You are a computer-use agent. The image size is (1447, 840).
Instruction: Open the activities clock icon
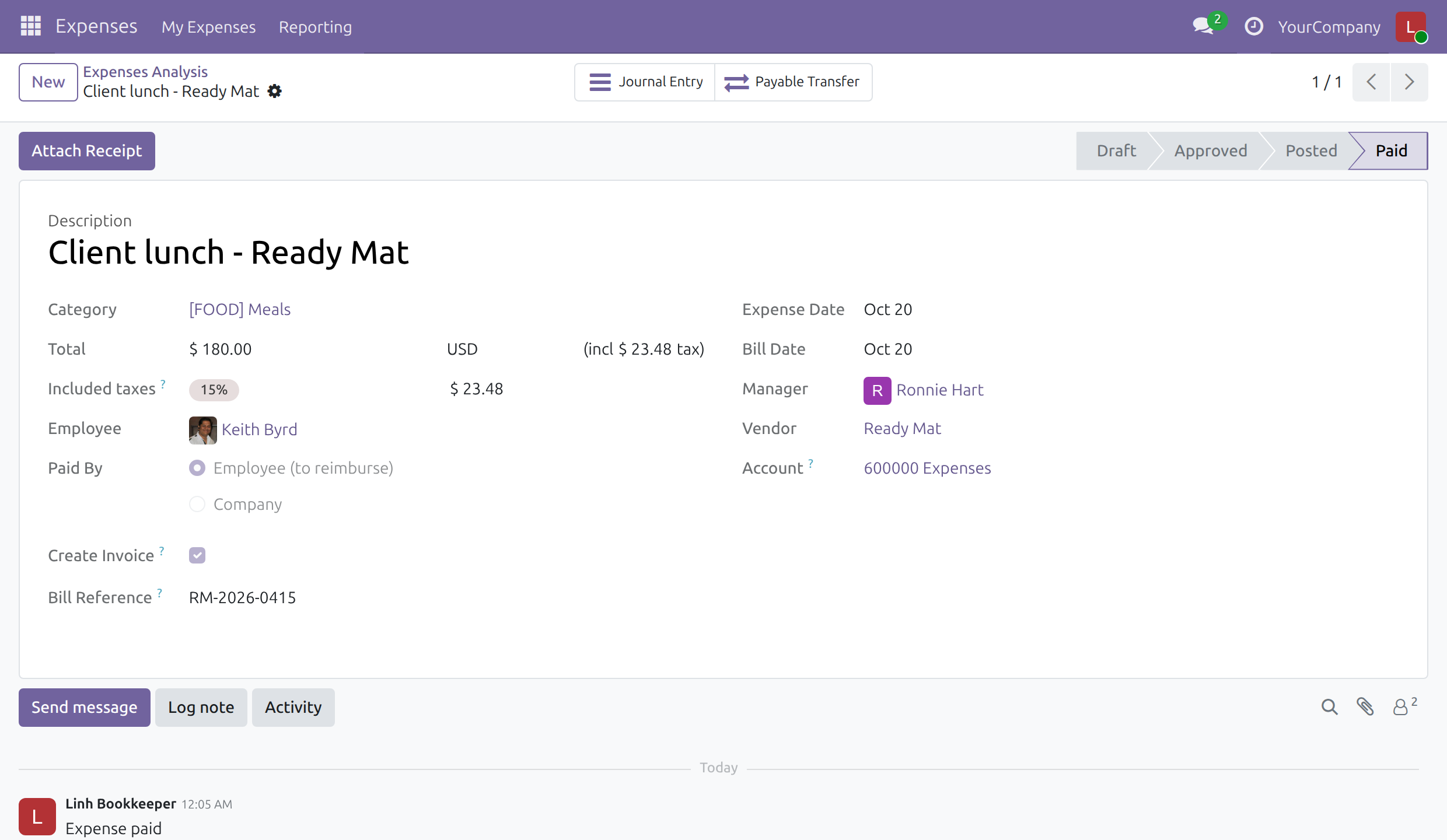pyautogui.click(x=1253, y=26)
